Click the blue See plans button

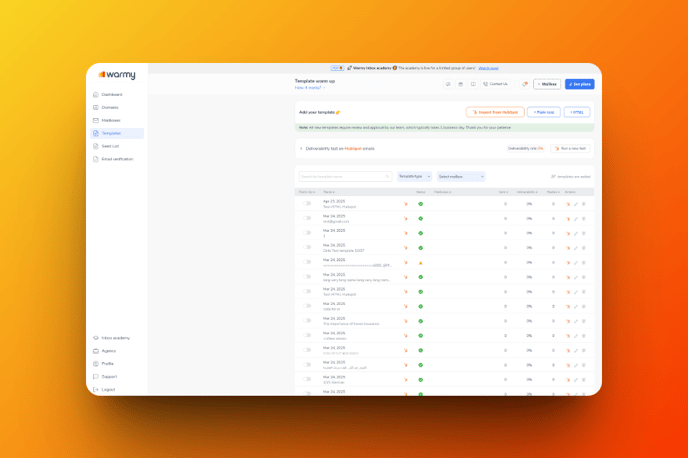point(580,84)
